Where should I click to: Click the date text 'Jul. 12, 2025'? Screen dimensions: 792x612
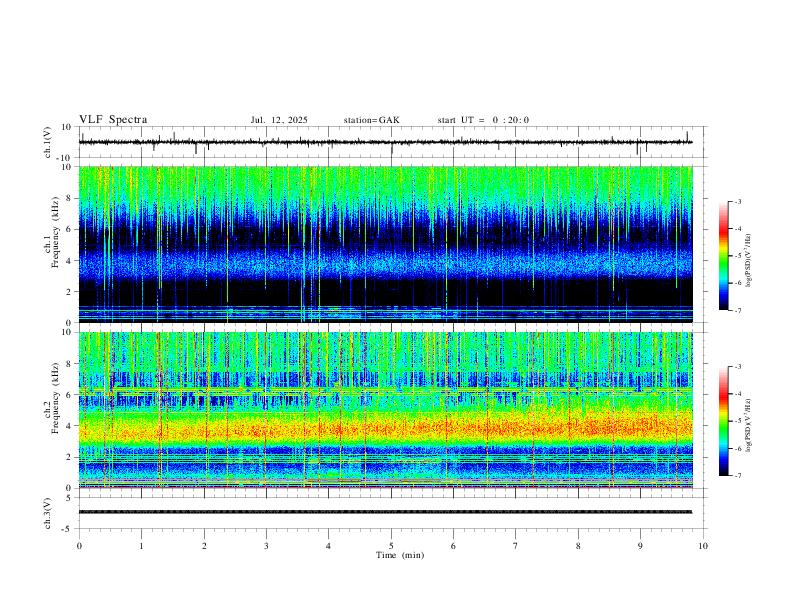click(x=279, y=120)
